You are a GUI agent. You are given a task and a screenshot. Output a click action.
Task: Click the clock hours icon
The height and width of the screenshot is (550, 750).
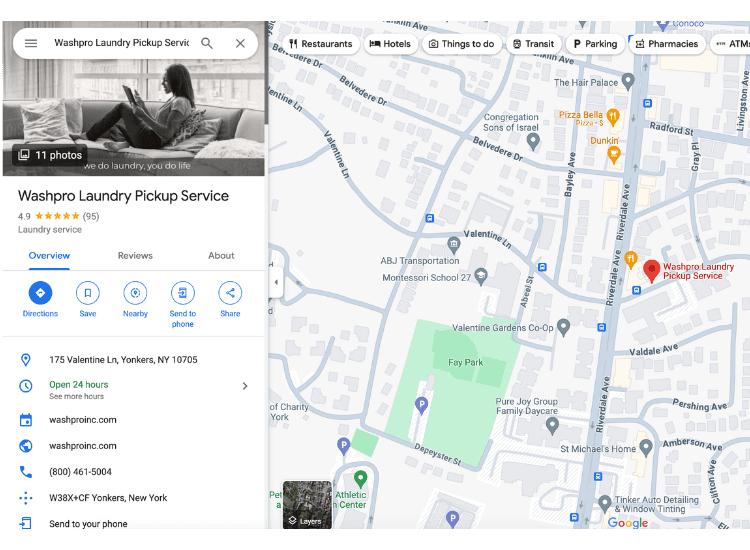pos(26,386)
